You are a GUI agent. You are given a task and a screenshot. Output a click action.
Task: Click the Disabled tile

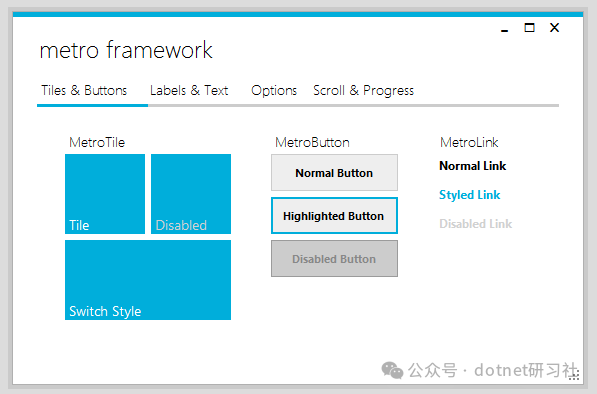pyautogui.click(x=191, y=194)
